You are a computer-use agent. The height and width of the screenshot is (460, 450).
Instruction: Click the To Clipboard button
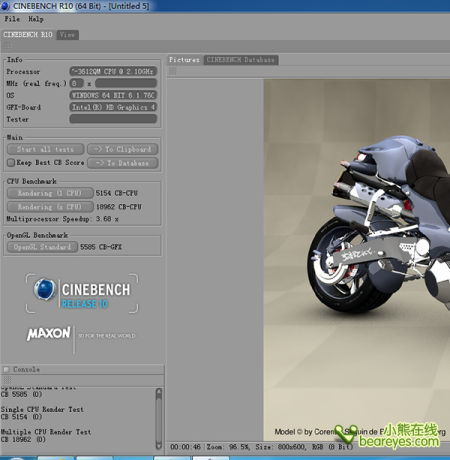pyautogui.click(x=122, y=149)
